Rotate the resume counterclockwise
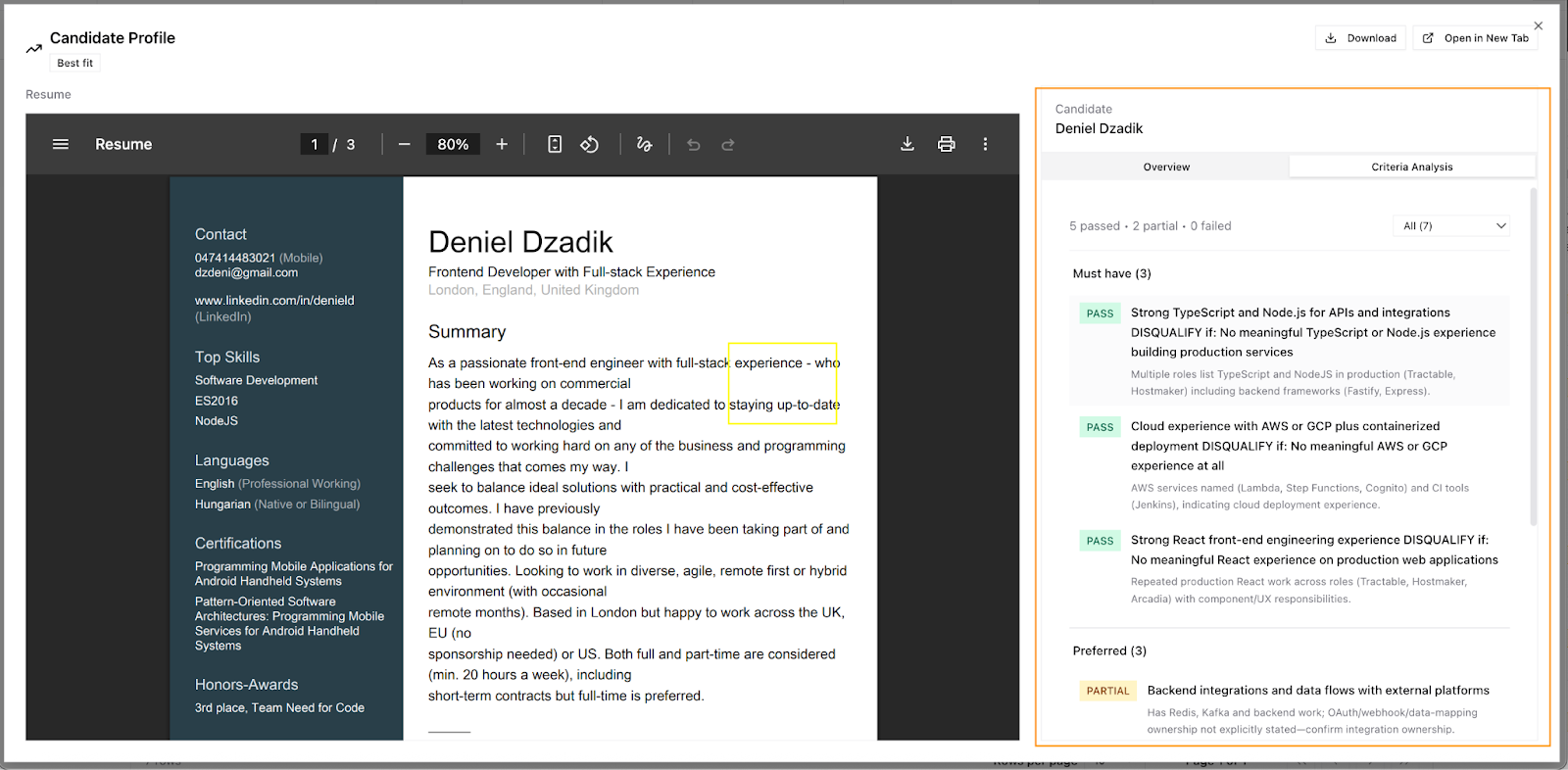 tap(589, 144)
